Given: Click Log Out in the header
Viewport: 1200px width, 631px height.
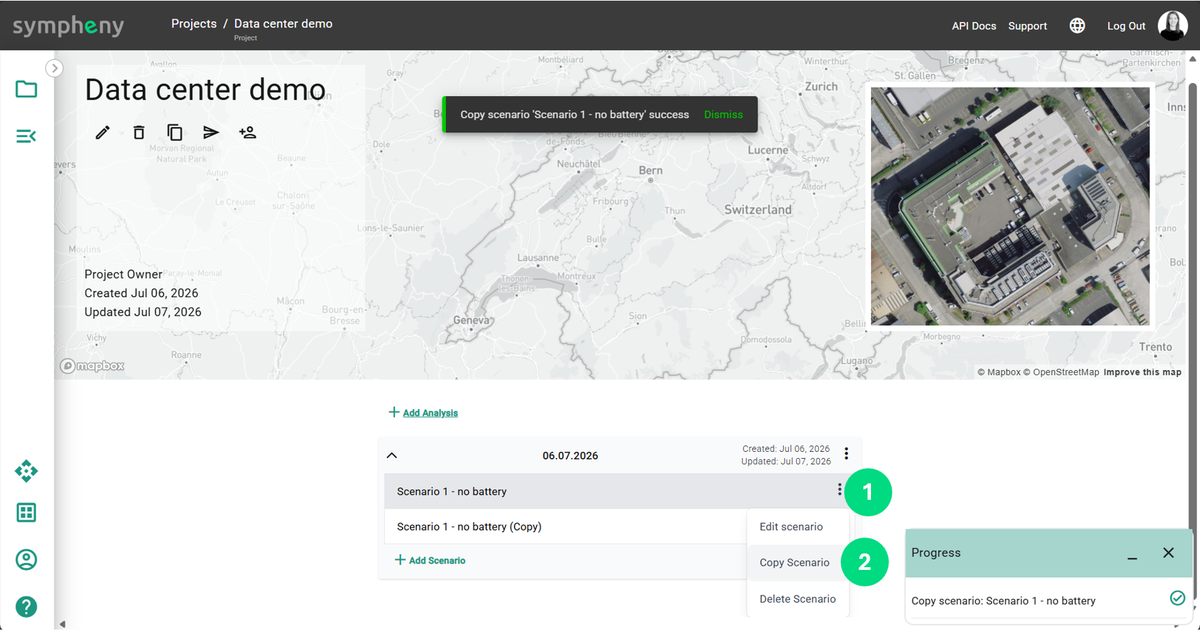Looking at the screenshot, I should (1126, 26).
